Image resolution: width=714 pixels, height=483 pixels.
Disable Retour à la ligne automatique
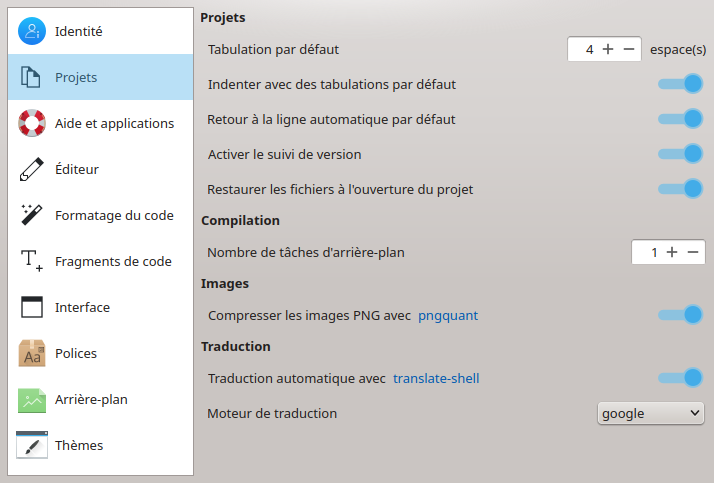[x=680, y=119]
